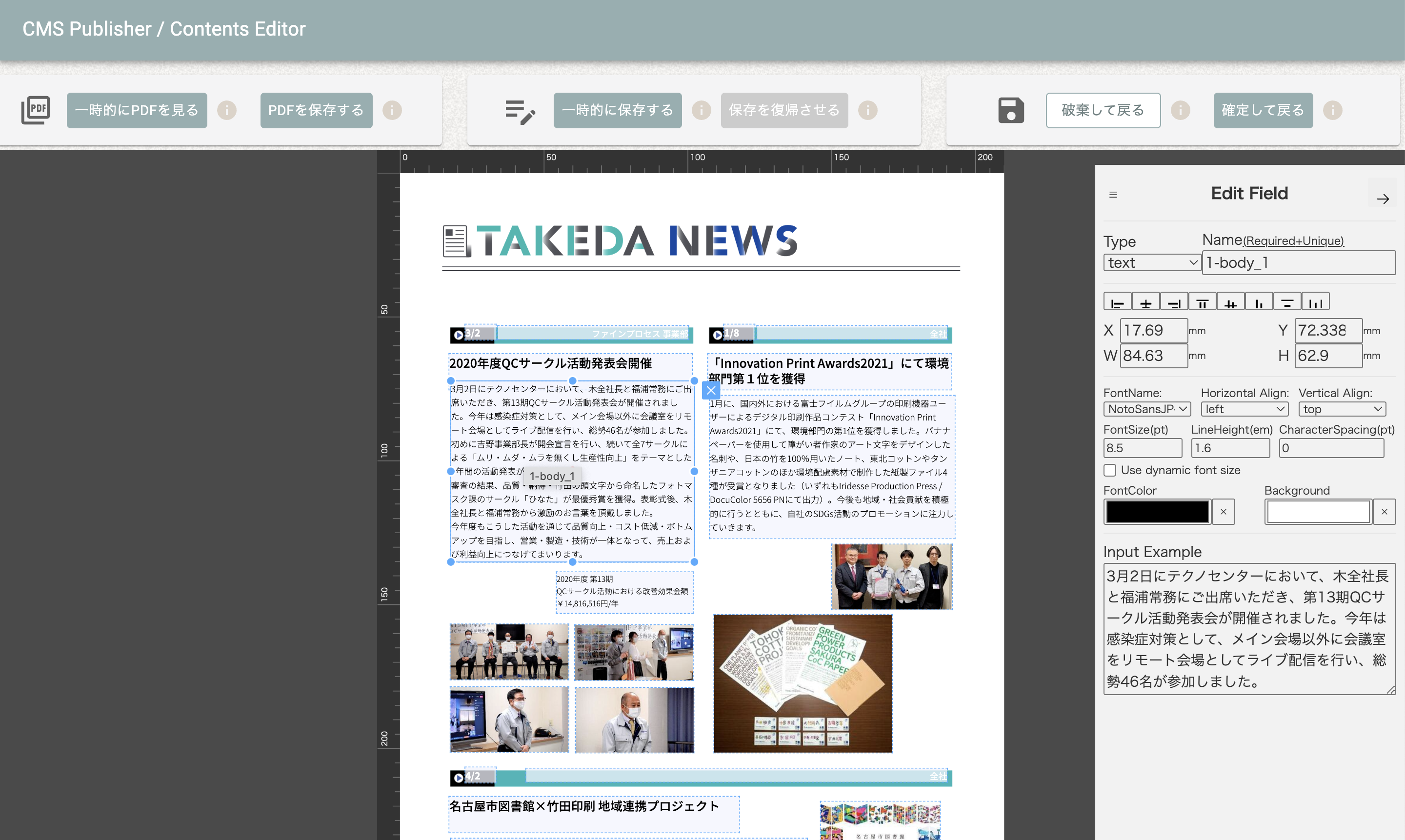The height and width of the screenshot is (840, 1405).
Task: Click the floppy disk save icon
Action: 1011,110
